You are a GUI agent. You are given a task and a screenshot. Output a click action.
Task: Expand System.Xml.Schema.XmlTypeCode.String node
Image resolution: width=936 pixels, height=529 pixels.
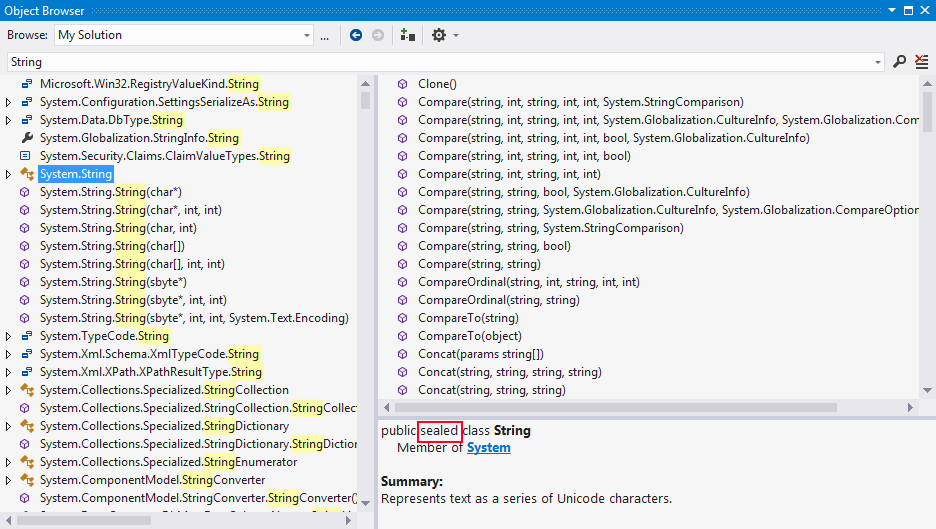tap(8, 354)
